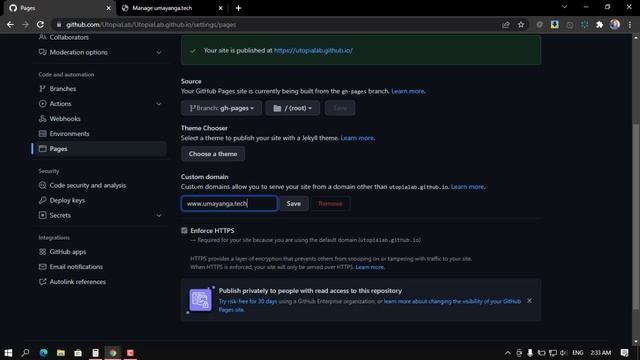Close the Manage umayanga.tech tab

[x=220, y=8]
